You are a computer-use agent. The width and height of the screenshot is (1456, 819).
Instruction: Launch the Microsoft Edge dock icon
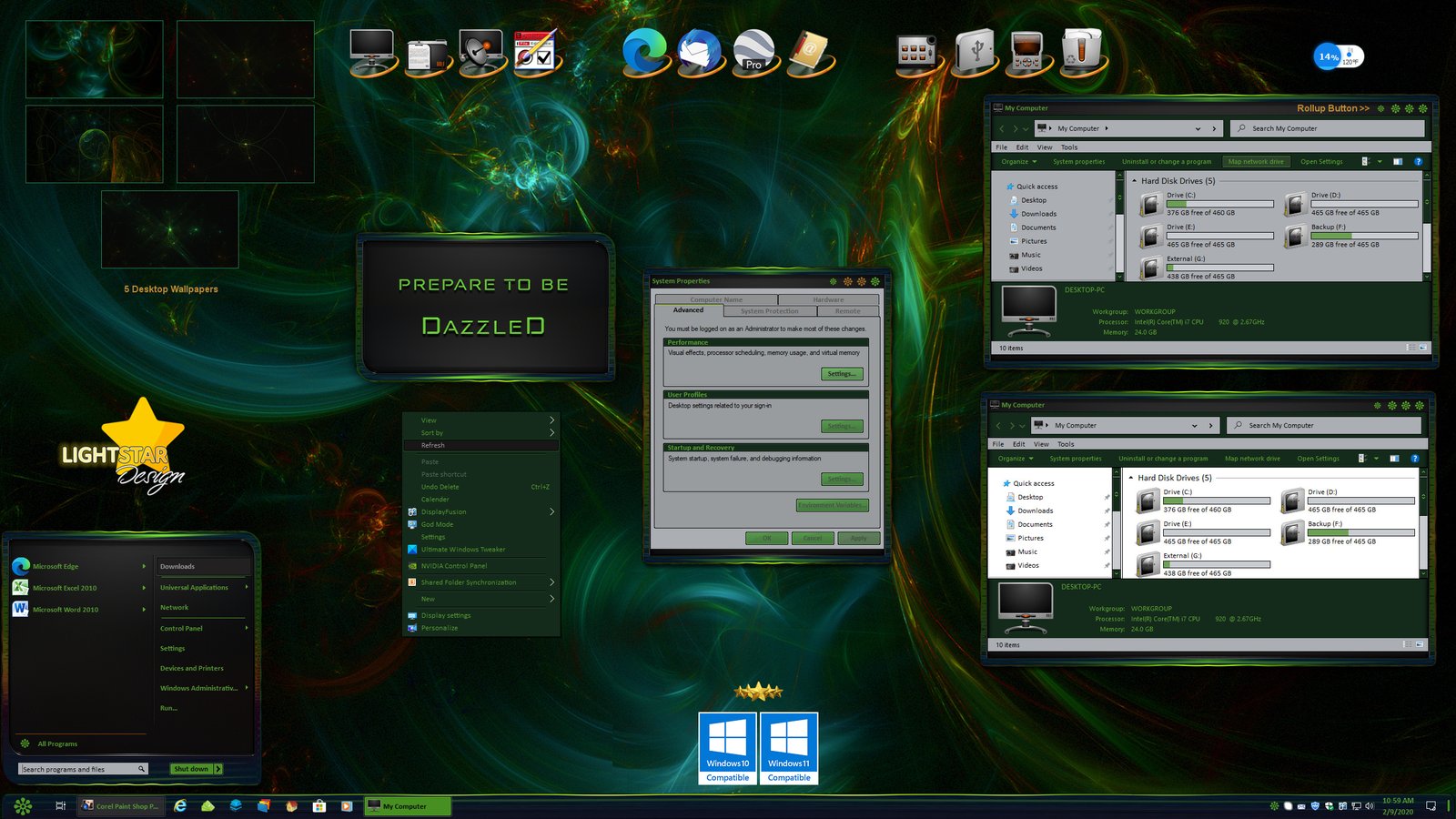[x=645, y=51]
